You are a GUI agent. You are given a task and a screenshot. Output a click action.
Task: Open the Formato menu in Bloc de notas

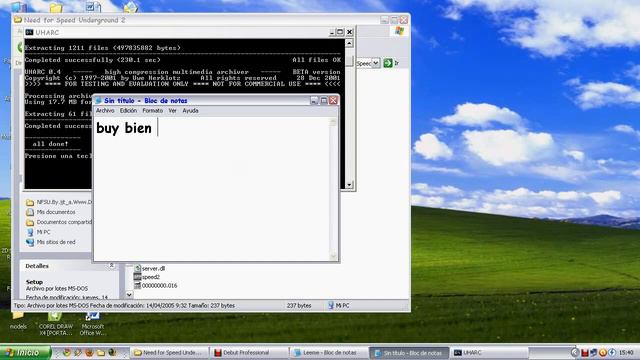coord(152,111)
